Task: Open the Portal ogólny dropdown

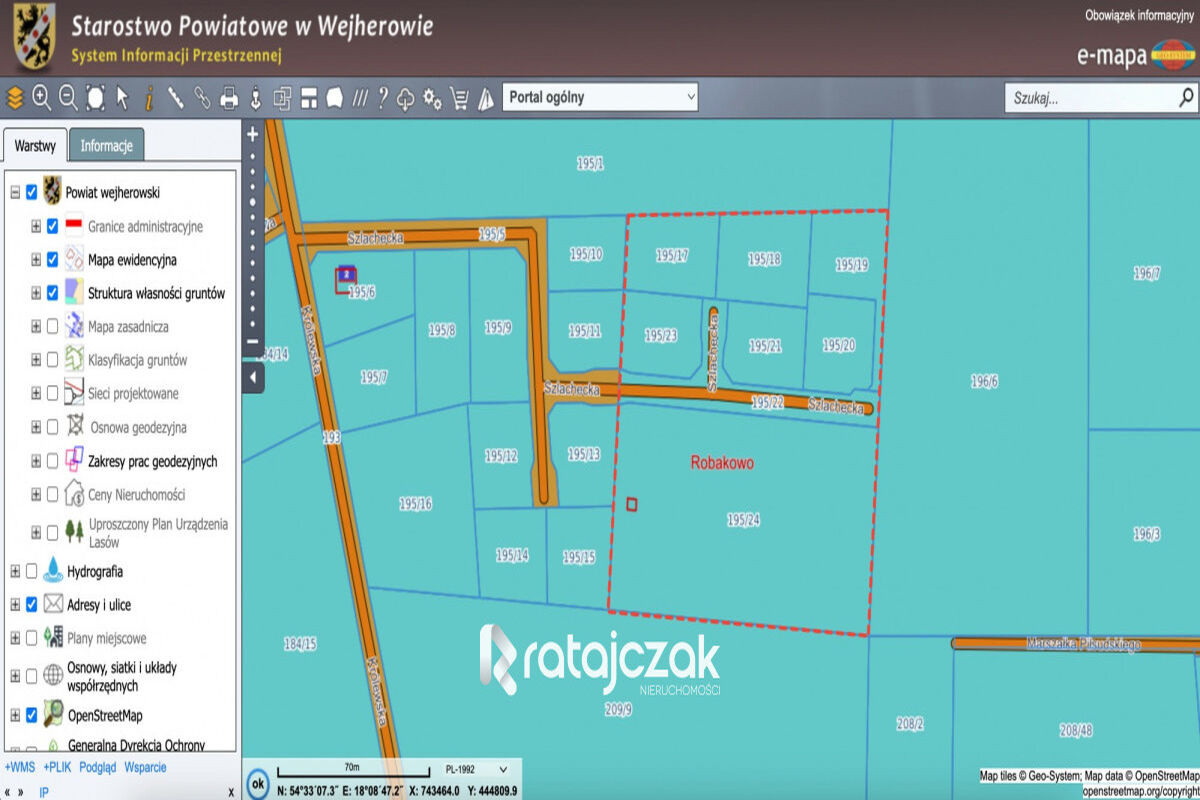Action: [x=600, y=97]
